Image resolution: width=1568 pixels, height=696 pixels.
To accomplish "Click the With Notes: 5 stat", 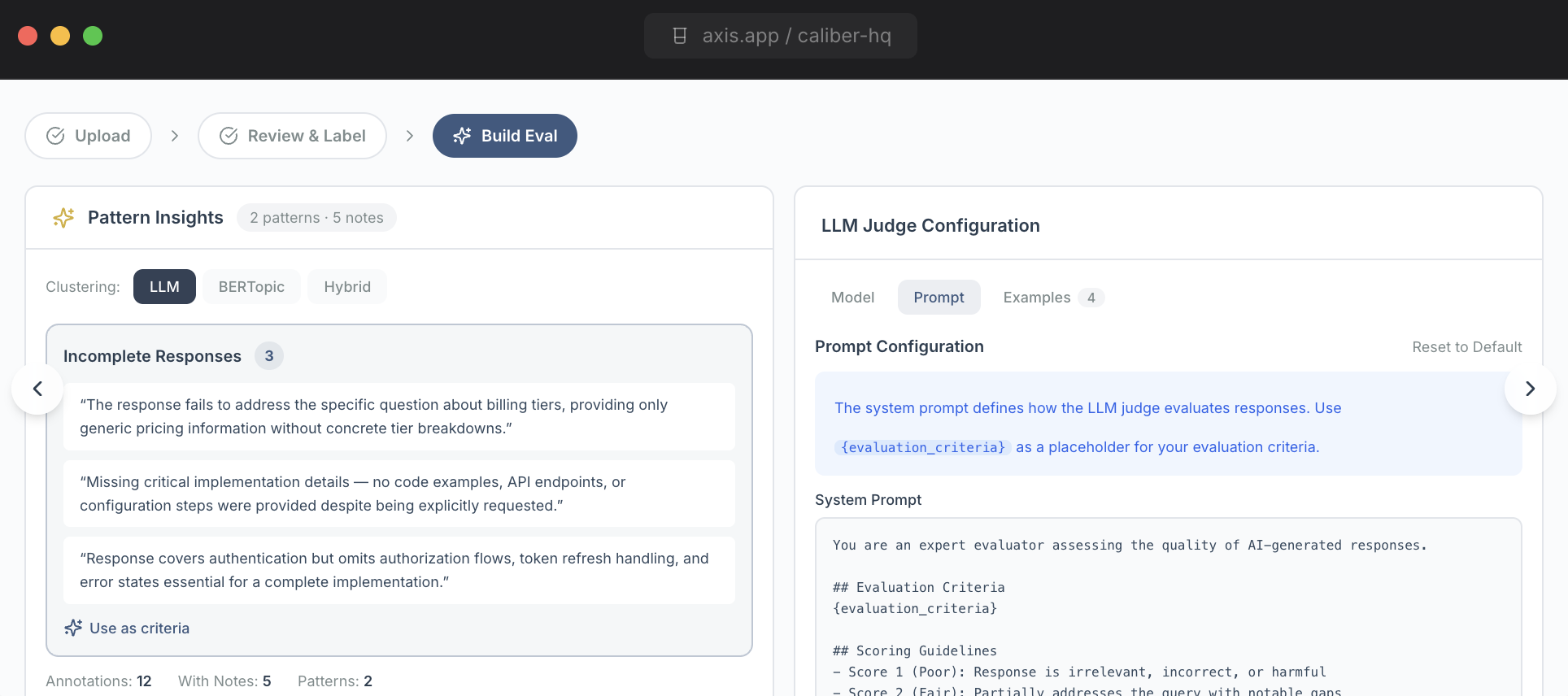I will [x=224, y=681].
